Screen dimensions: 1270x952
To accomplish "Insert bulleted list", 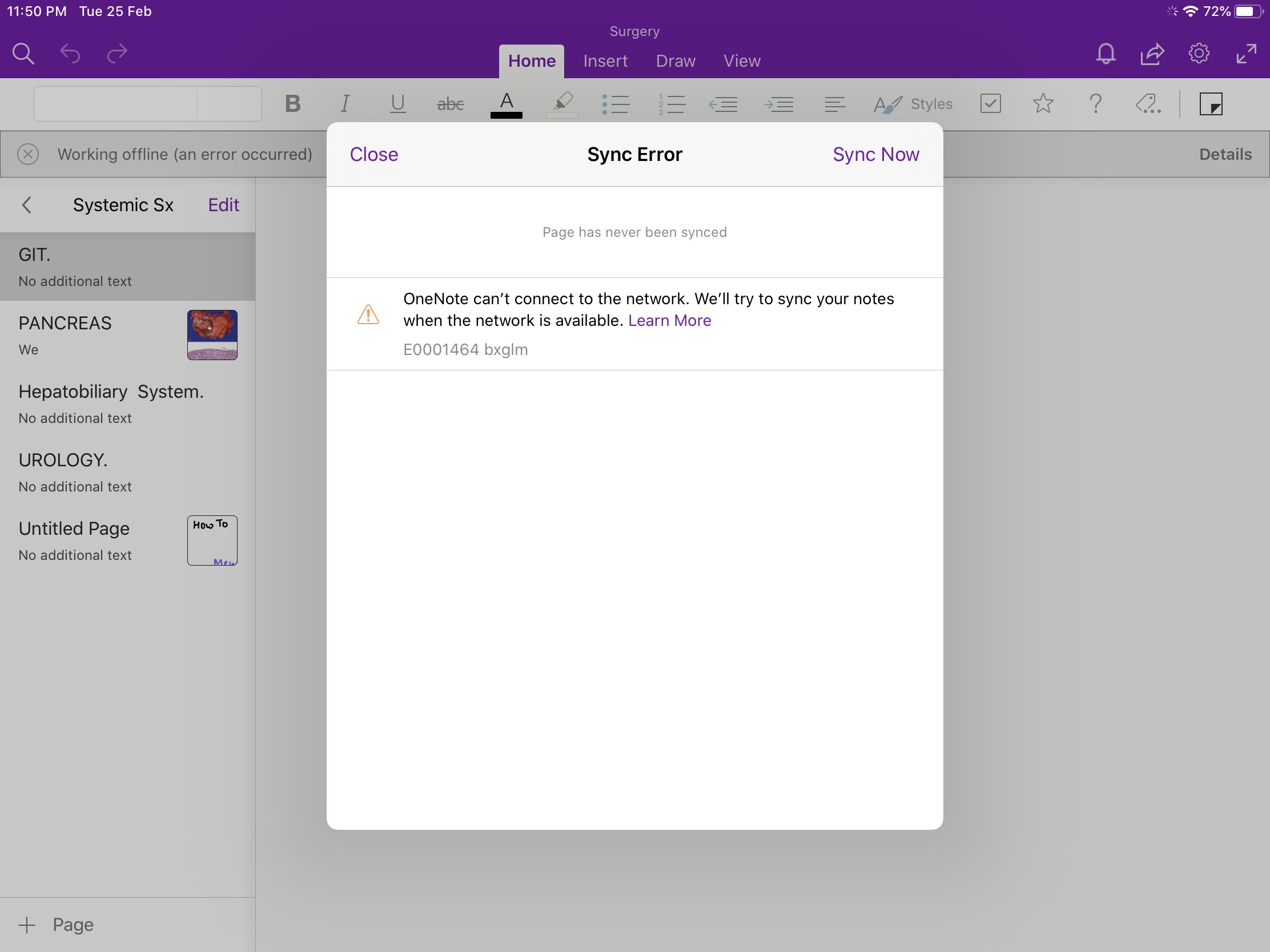I will pyautogui.click(x=616, y=104).
